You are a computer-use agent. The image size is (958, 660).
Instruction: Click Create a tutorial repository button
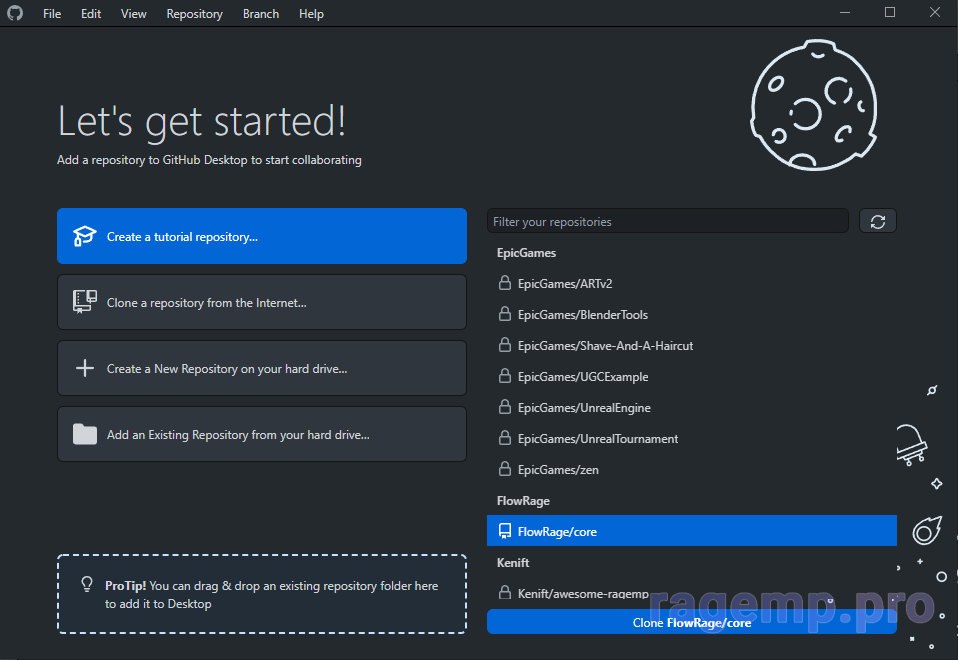pos(262,236)
